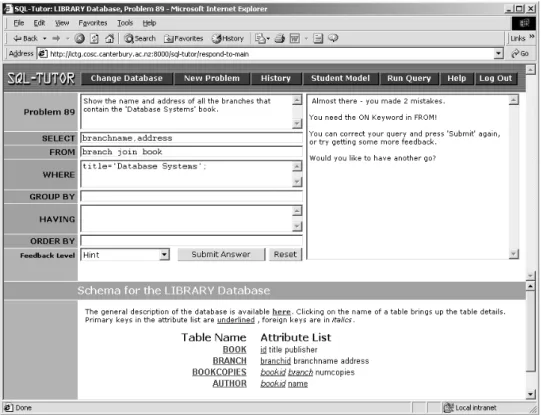Click the Windows logo throbber icon

(524, 23)
